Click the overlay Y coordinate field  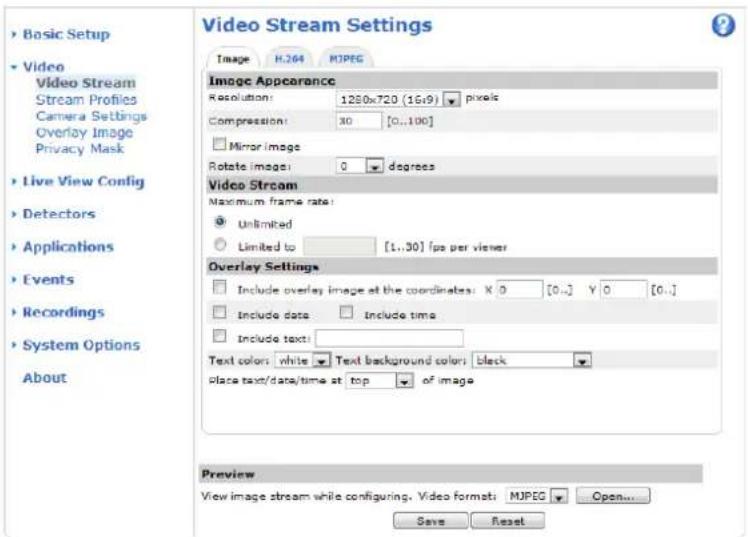pyautogui.click(x=623, y=289)
